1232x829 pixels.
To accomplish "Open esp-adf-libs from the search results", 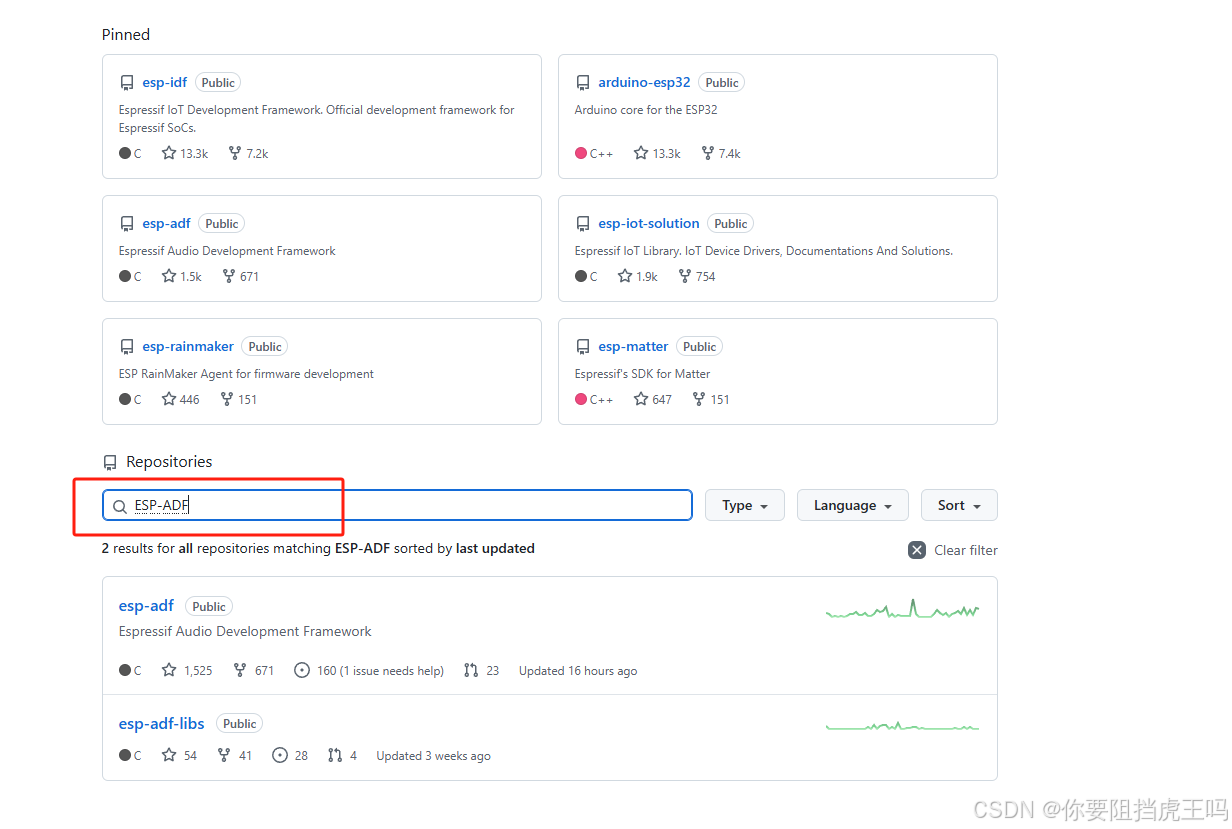I will (161, 723).
